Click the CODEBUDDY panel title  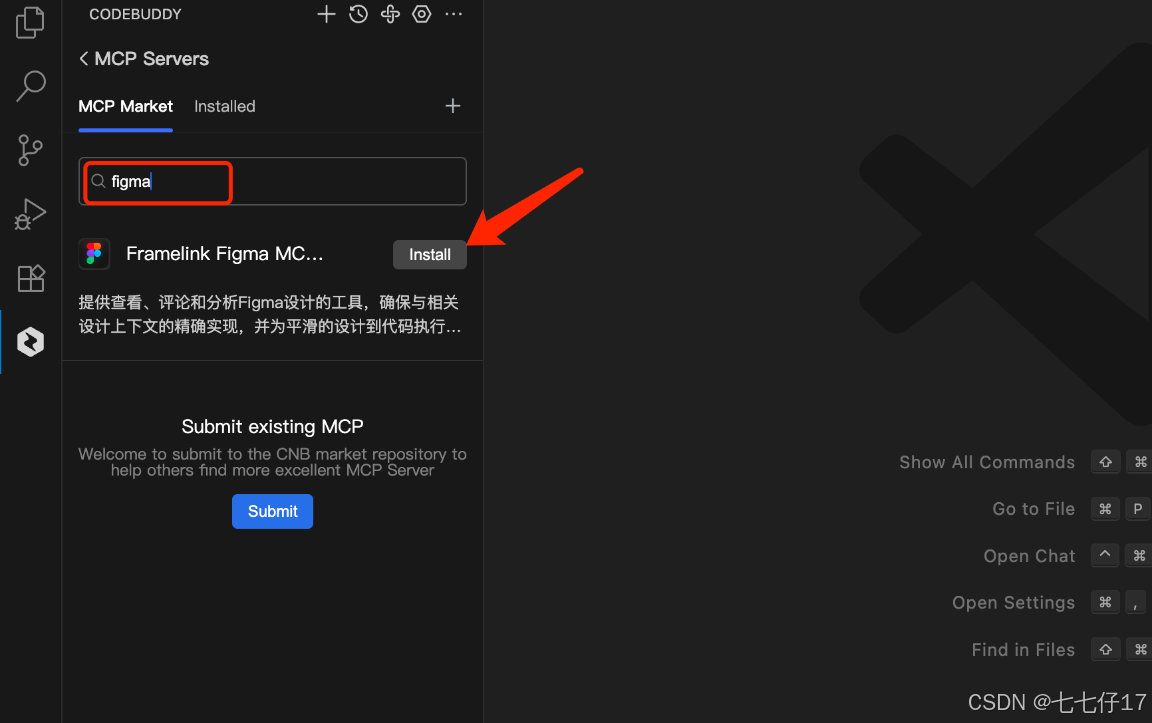click(x=135, y=14)
